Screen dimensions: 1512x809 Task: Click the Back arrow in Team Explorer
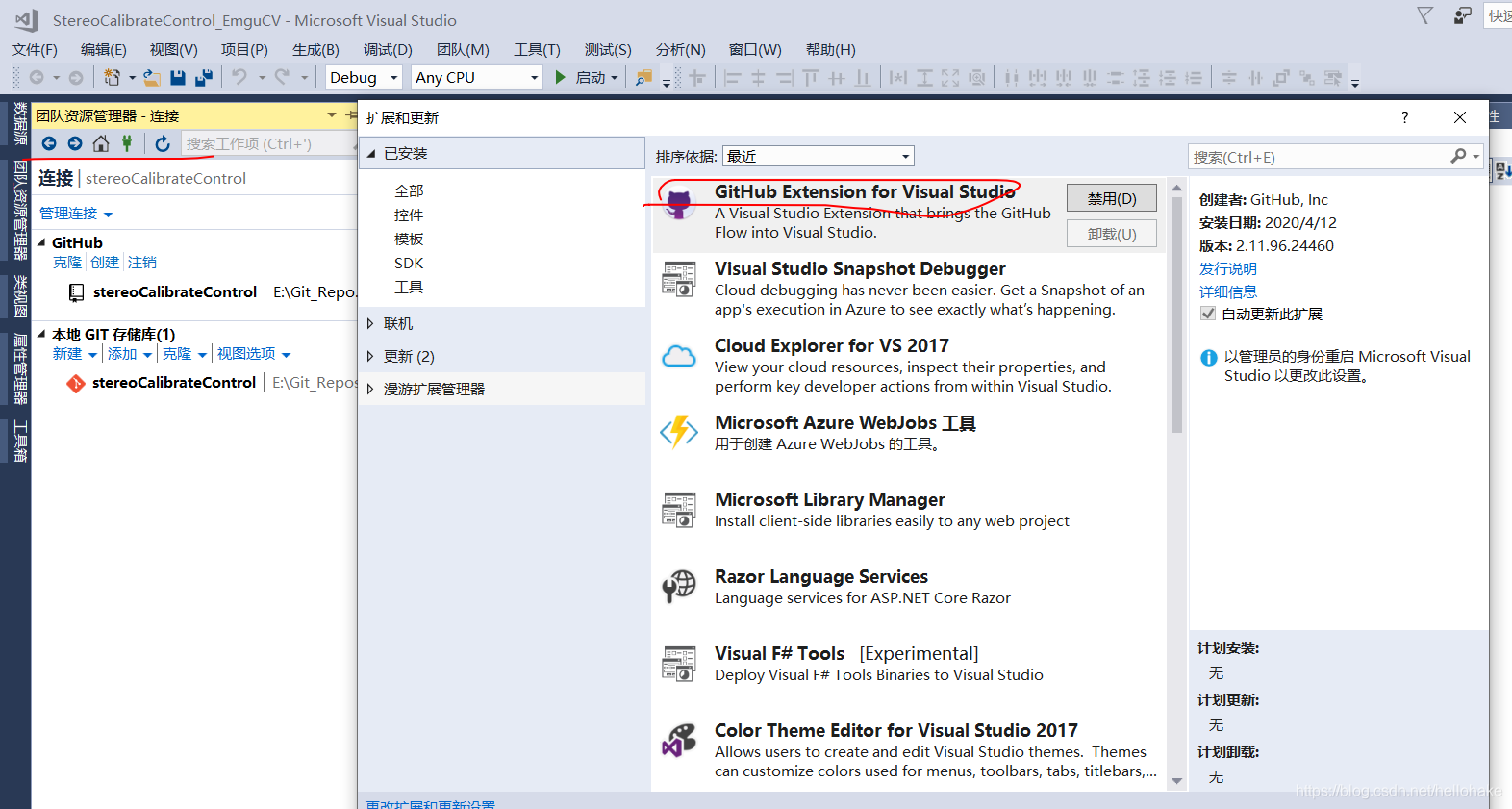click(x=49, y=143)
